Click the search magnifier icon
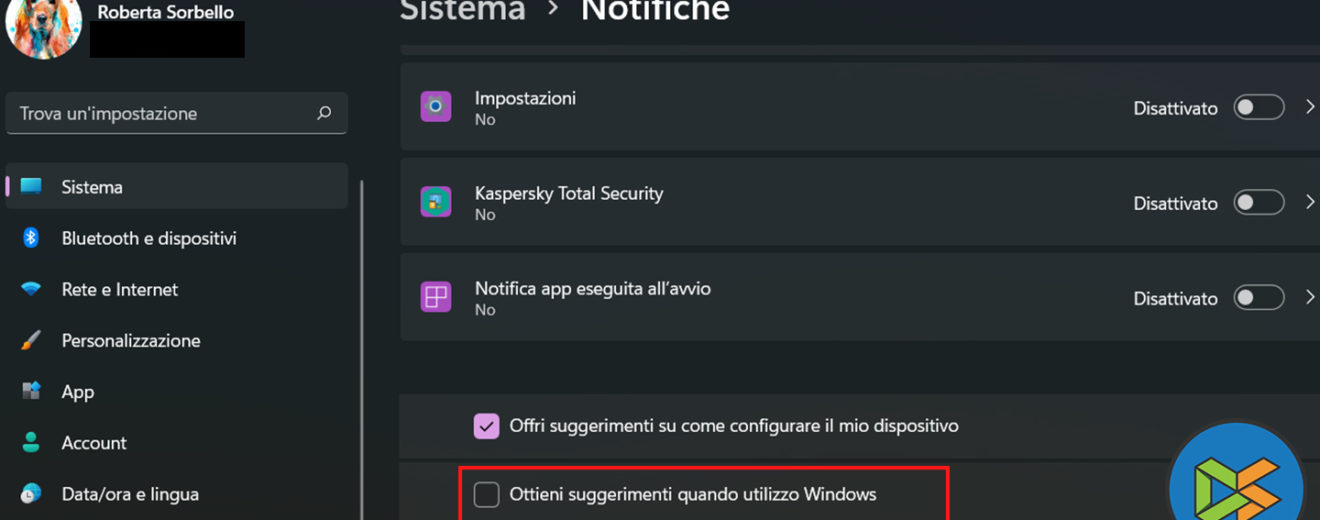Screen dimensions: 1320x520 click(x=324, y=113)
